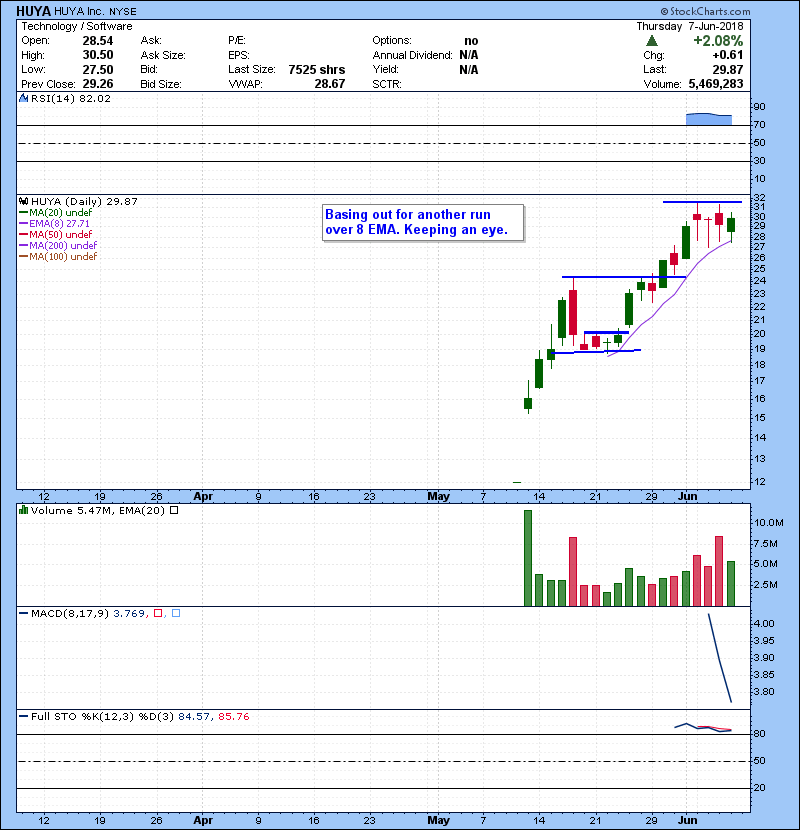Click the High value 30.50
Screen dimensions: 800x830
(x=98, y=55)
